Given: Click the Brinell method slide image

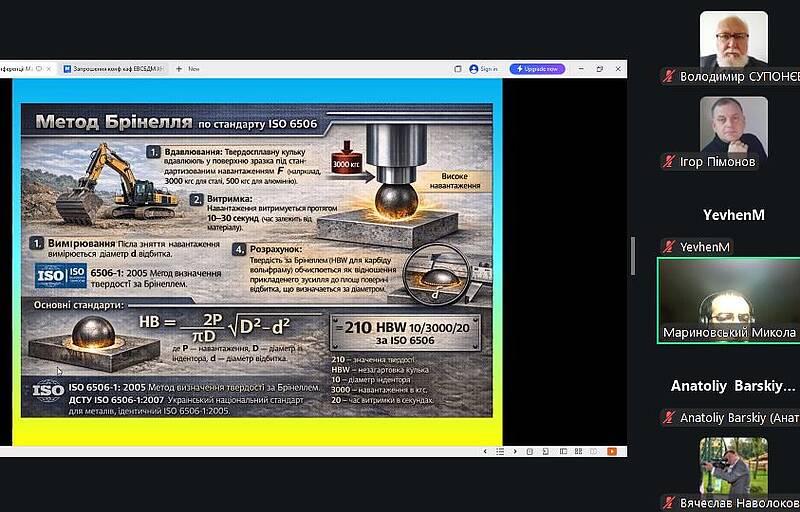Looking at the screenshot, I should 256,260.
